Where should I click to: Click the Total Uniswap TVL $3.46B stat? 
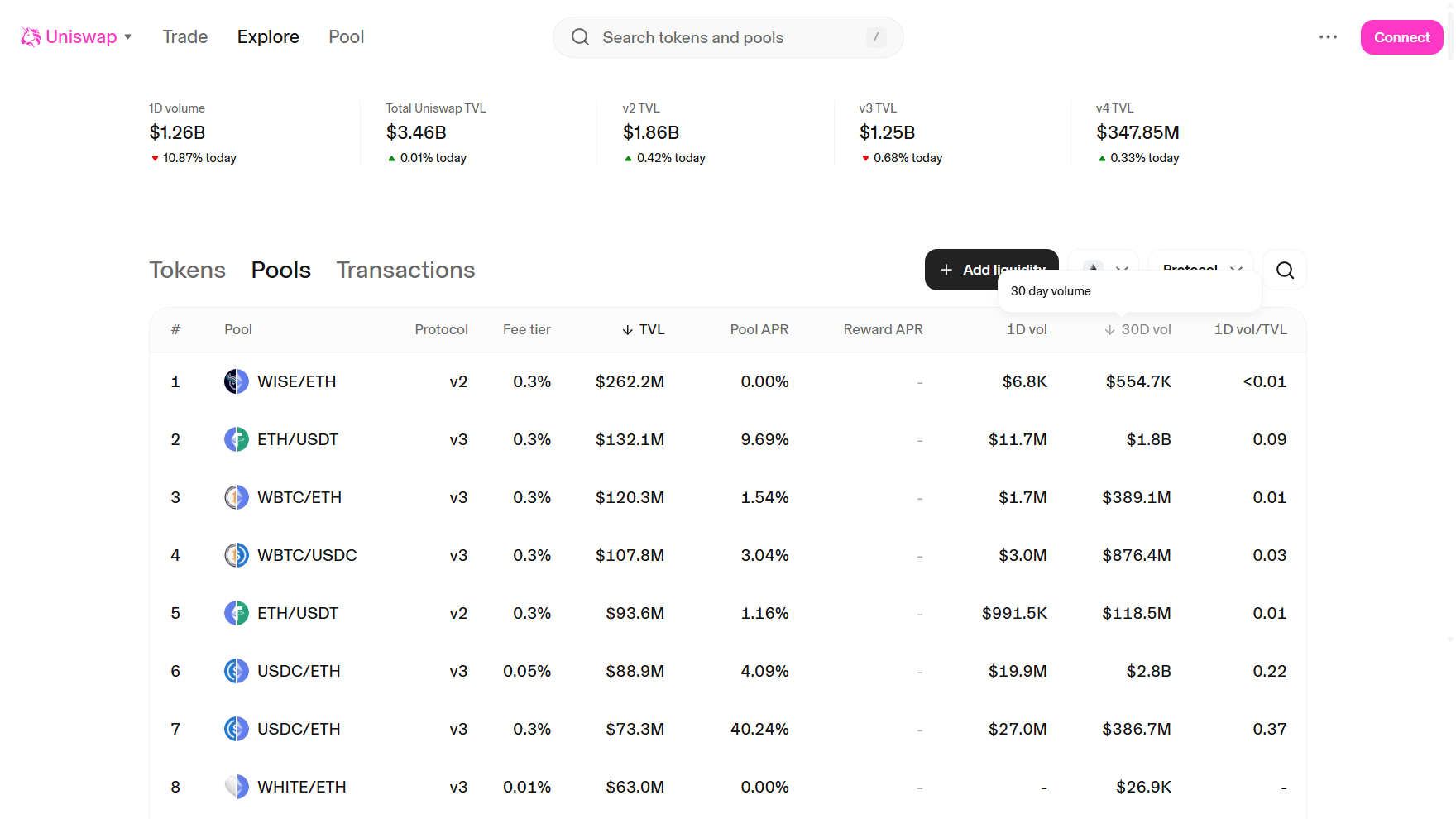pos(416,132)
